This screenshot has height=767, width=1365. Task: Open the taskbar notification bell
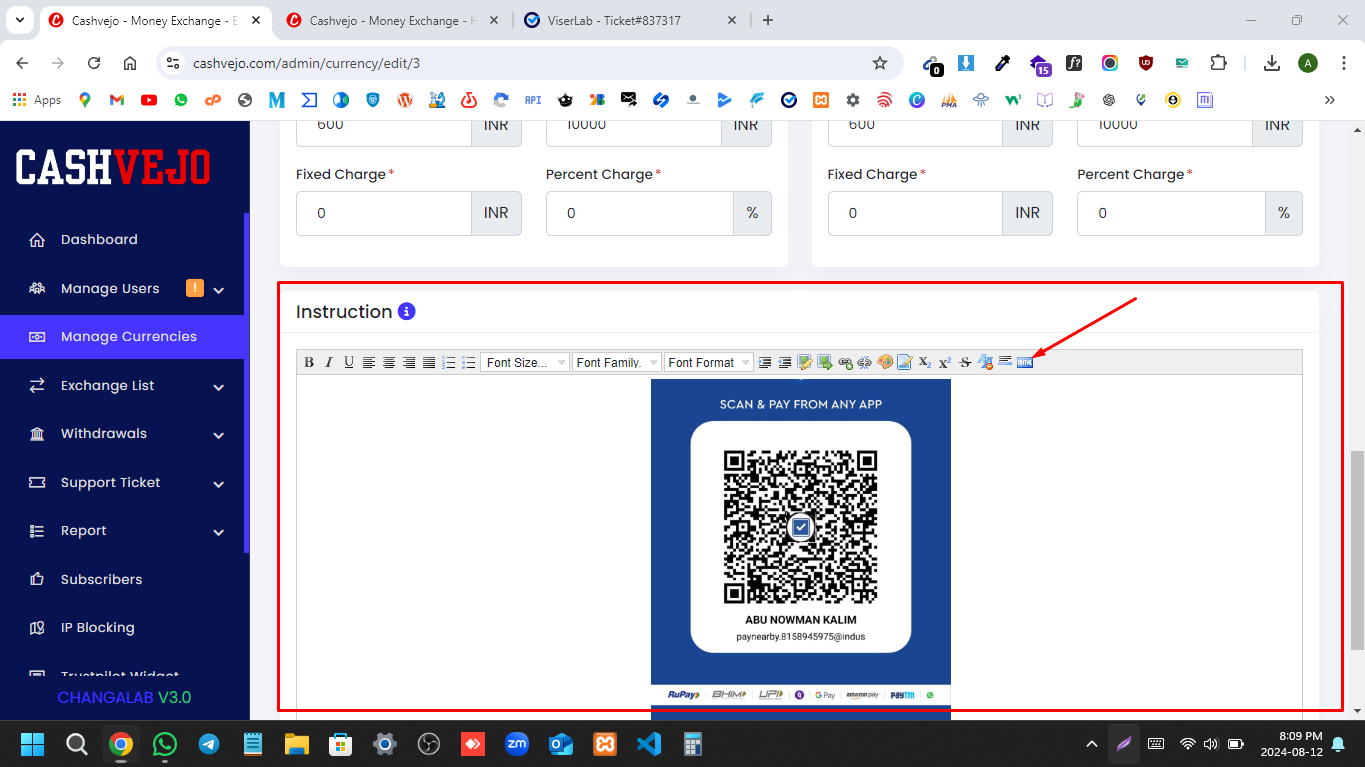[1338, 744]
